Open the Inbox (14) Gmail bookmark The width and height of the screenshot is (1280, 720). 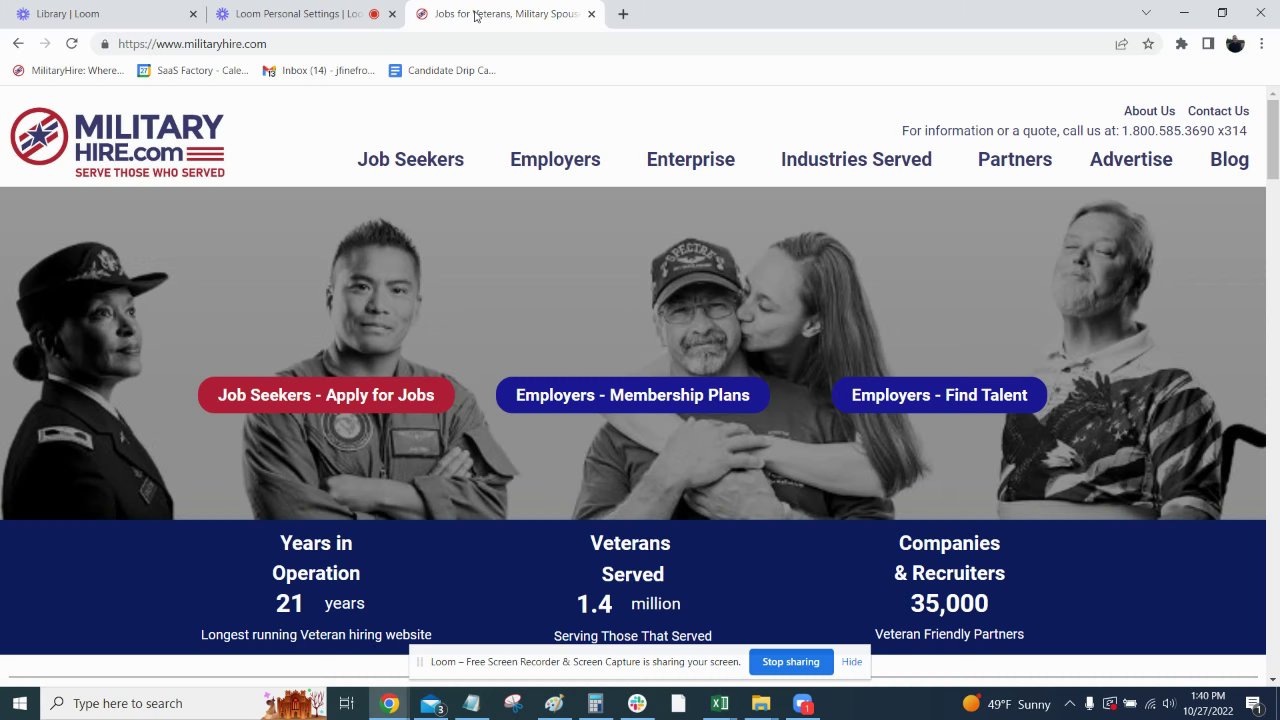[x=319, y=71]
